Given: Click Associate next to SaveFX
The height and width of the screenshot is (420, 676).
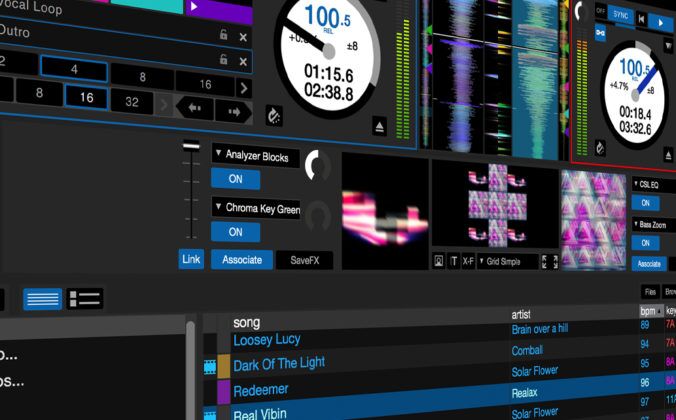Looking at the screenshot, I should (242, 260).
